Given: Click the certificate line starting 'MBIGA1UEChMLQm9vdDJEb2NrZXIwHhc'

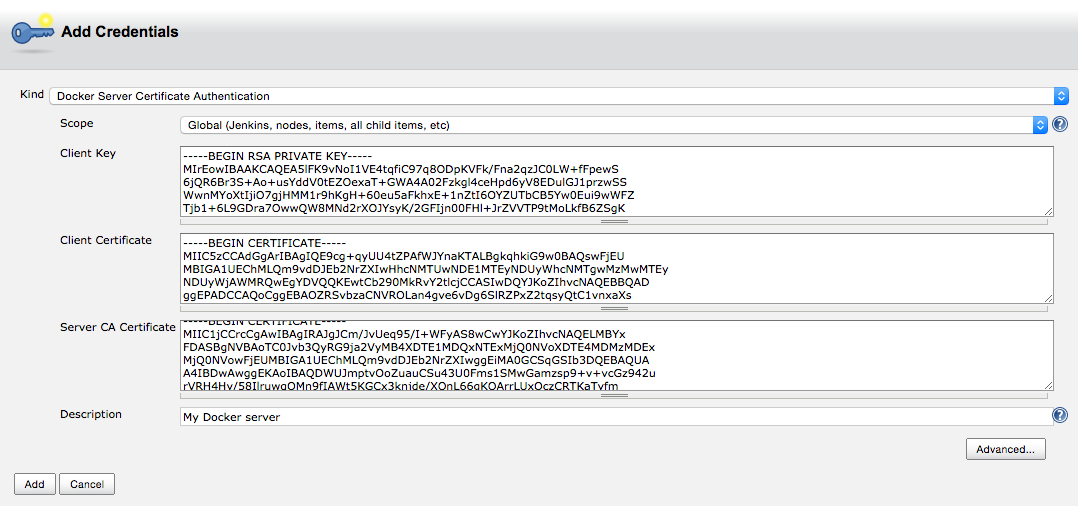Looking at the screenshot, I should (x=426, y=270).
